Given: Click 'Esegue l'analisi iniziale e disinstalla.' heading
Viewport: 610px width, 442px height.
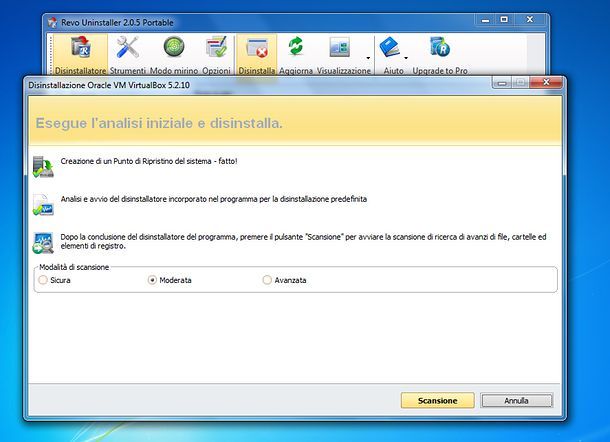Looking at the screenshot, I should [x=159, y=123].
